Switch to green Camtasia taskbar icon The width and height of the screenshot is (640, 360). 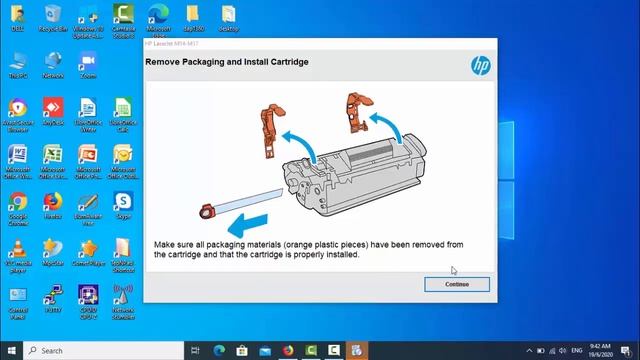[311, 351]
